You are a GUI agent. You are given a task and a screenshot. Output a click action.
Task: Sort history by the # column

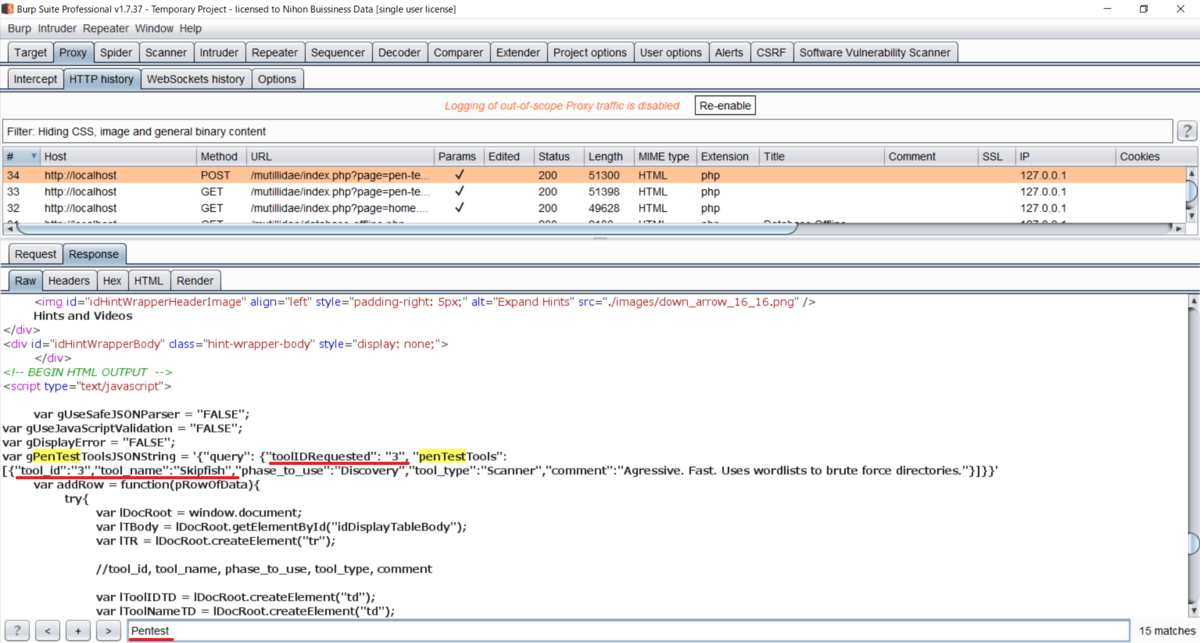coord(21,156)
